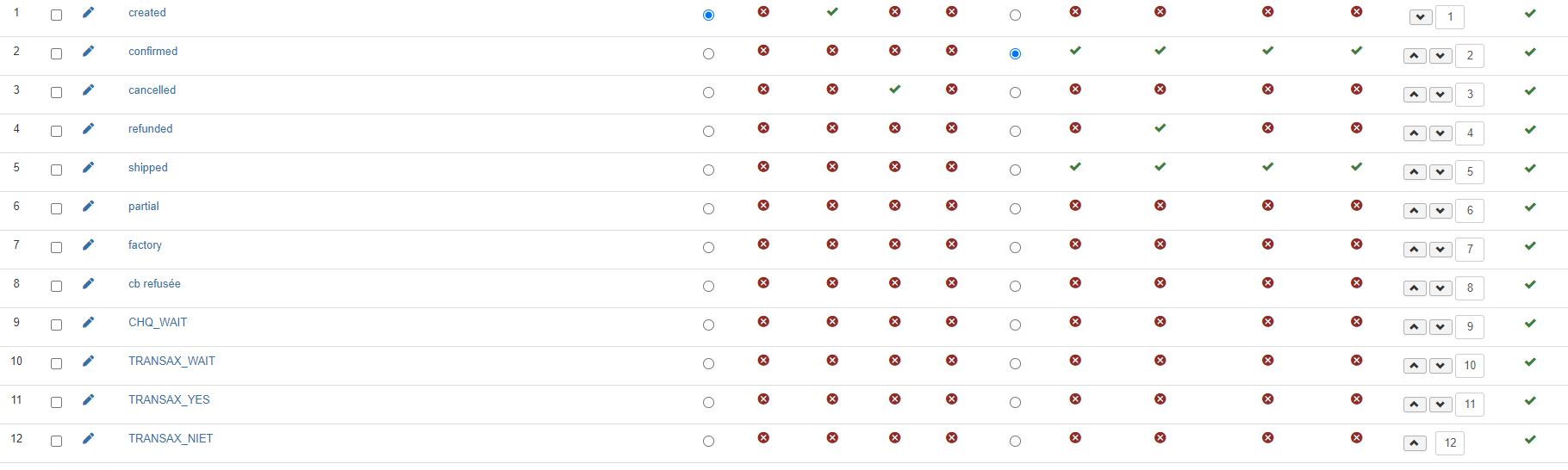Click the ordering input showing 10
Screen dimensions: 1568x470
pos(1470,366)
